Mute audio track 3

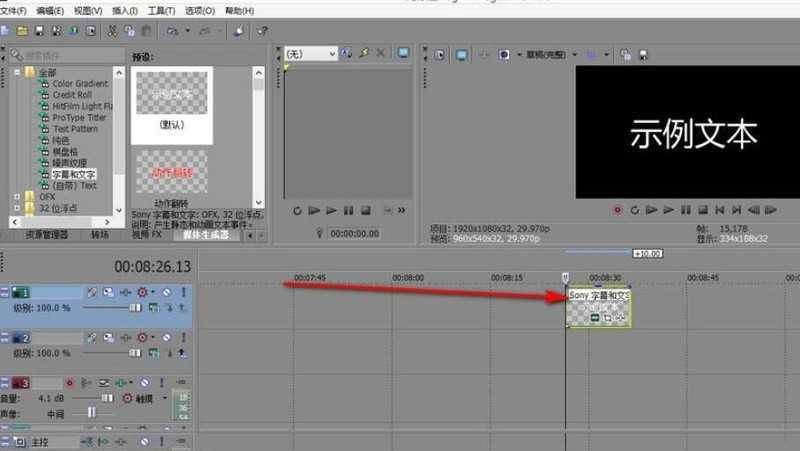coord(144,382)
